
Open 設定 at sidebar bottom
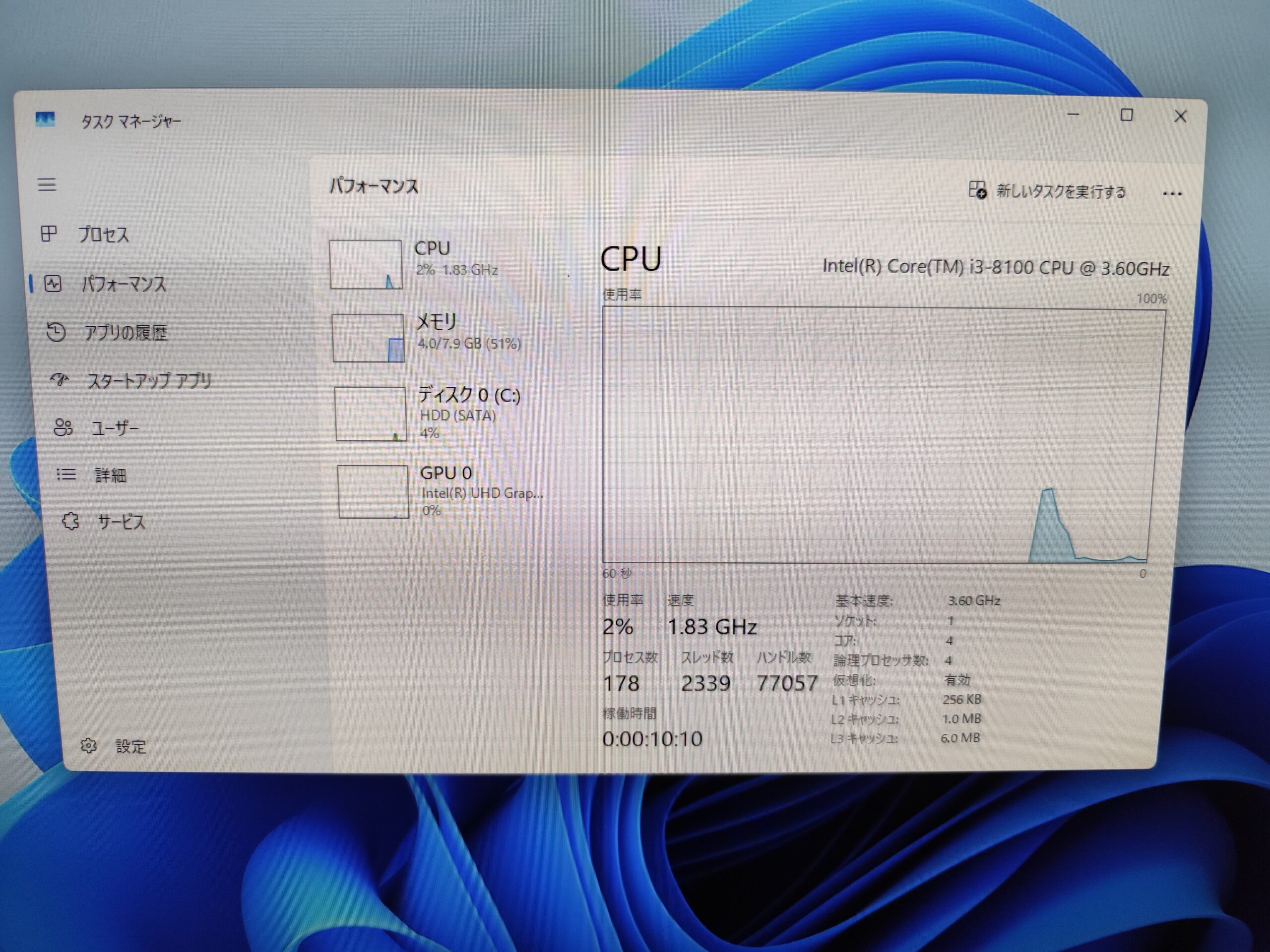click(131, 746)
